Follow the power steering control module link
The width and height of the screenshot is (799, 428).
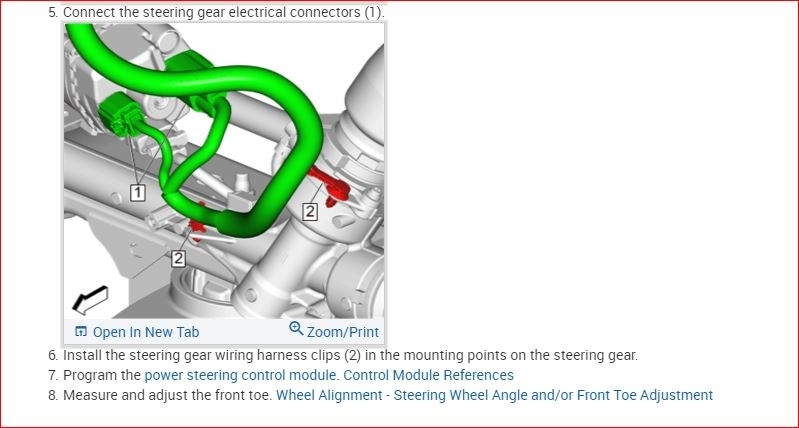(x=241, y=376)
